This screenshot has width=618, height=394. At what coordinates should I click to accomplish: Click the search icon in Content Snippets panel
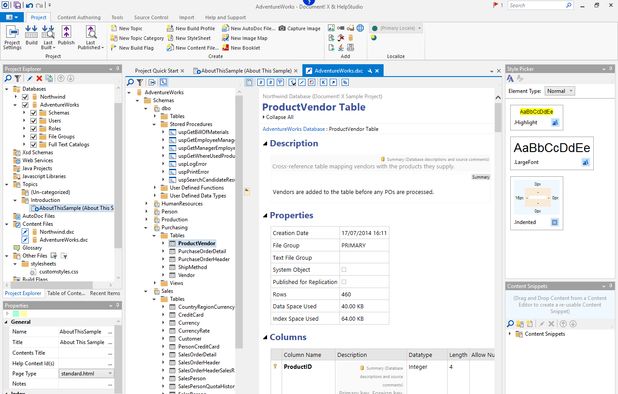click(510, 324)
